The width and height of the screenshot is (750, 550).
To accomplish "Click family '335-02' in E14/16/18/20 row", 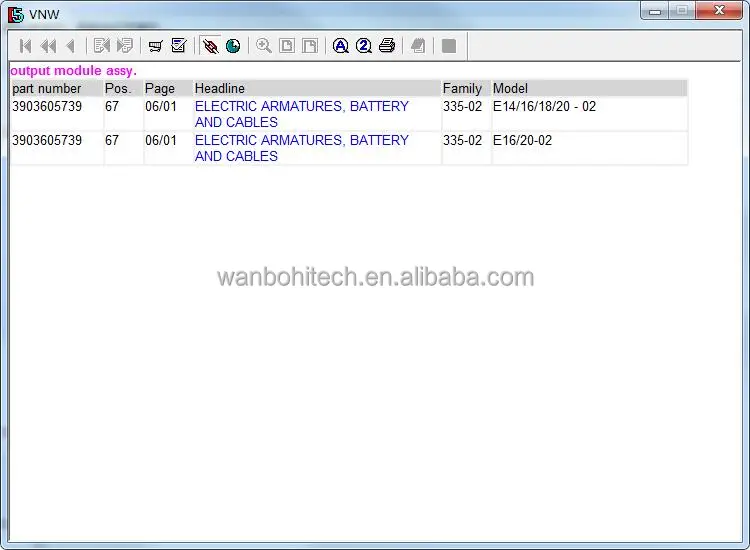I will pos(462,106).
